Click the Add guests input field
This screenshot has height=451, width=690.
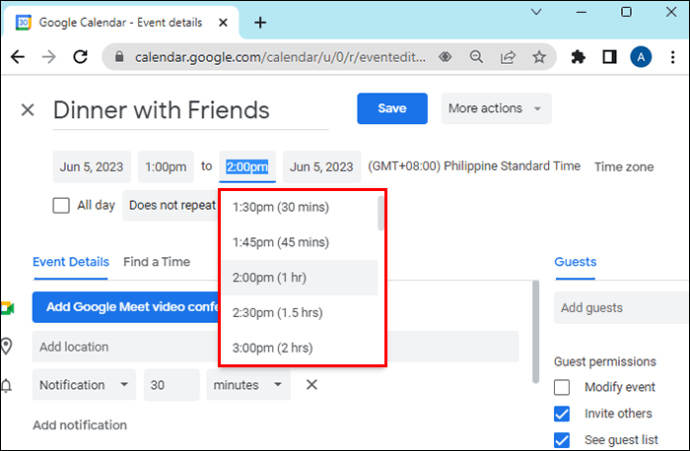620,308
